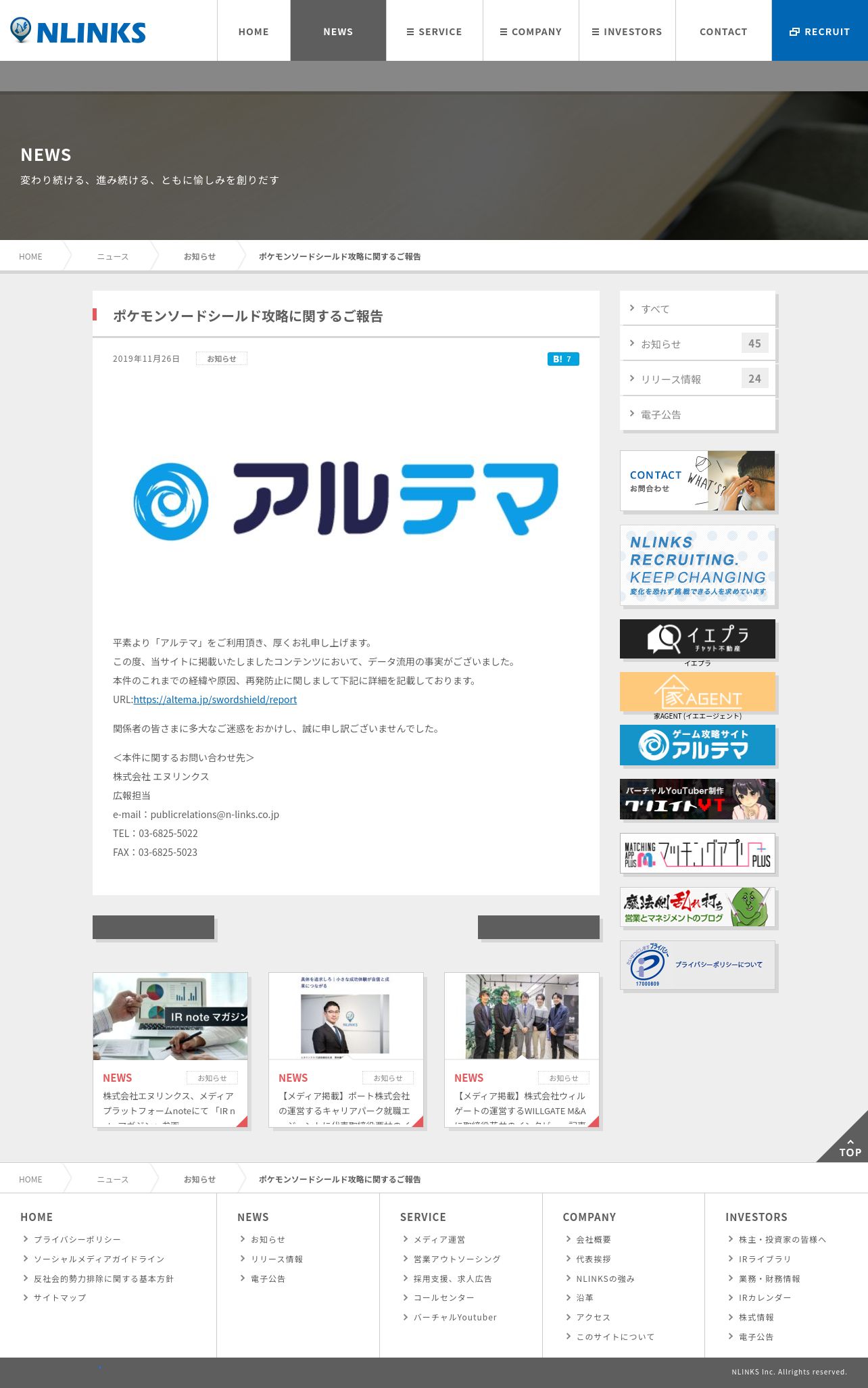Open the プライバシーポリシーについて banner
Screen dimensions: 868x1388
[x=698, y=965]
